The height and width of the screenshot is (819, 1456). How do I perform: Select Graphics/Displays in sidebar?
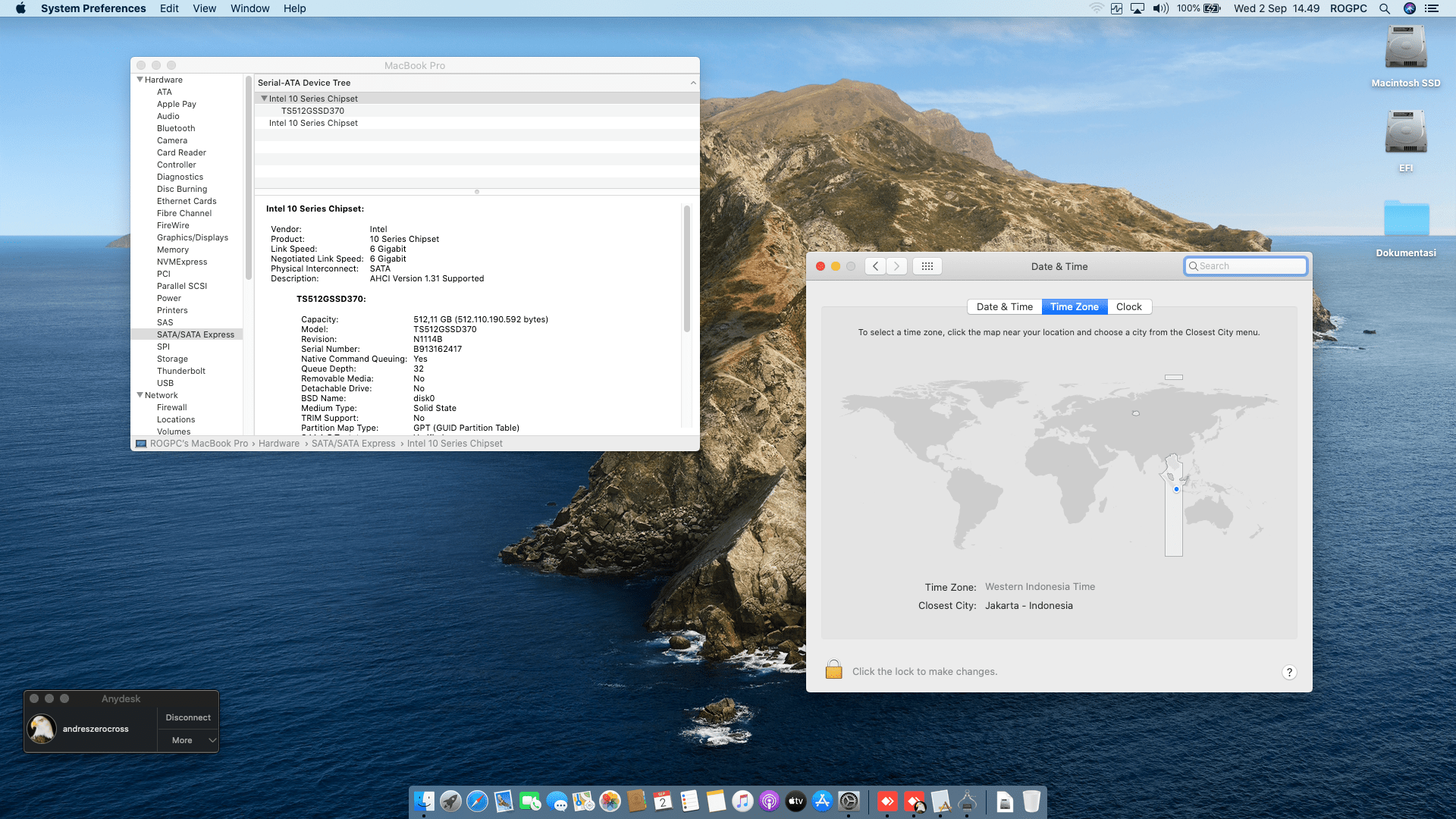click(x=193, y=237)
